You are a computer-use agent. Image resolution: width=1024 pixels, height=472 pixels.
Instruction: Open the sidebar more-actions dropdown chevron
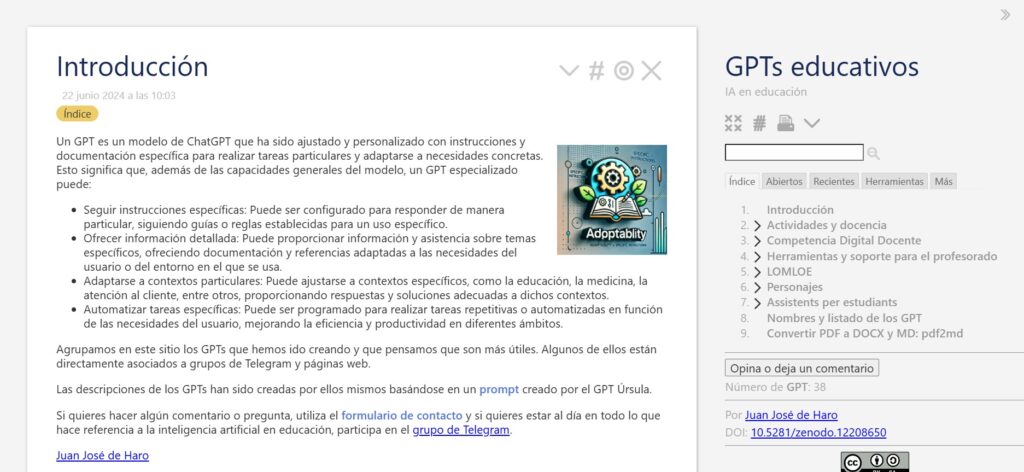(812, 123)
